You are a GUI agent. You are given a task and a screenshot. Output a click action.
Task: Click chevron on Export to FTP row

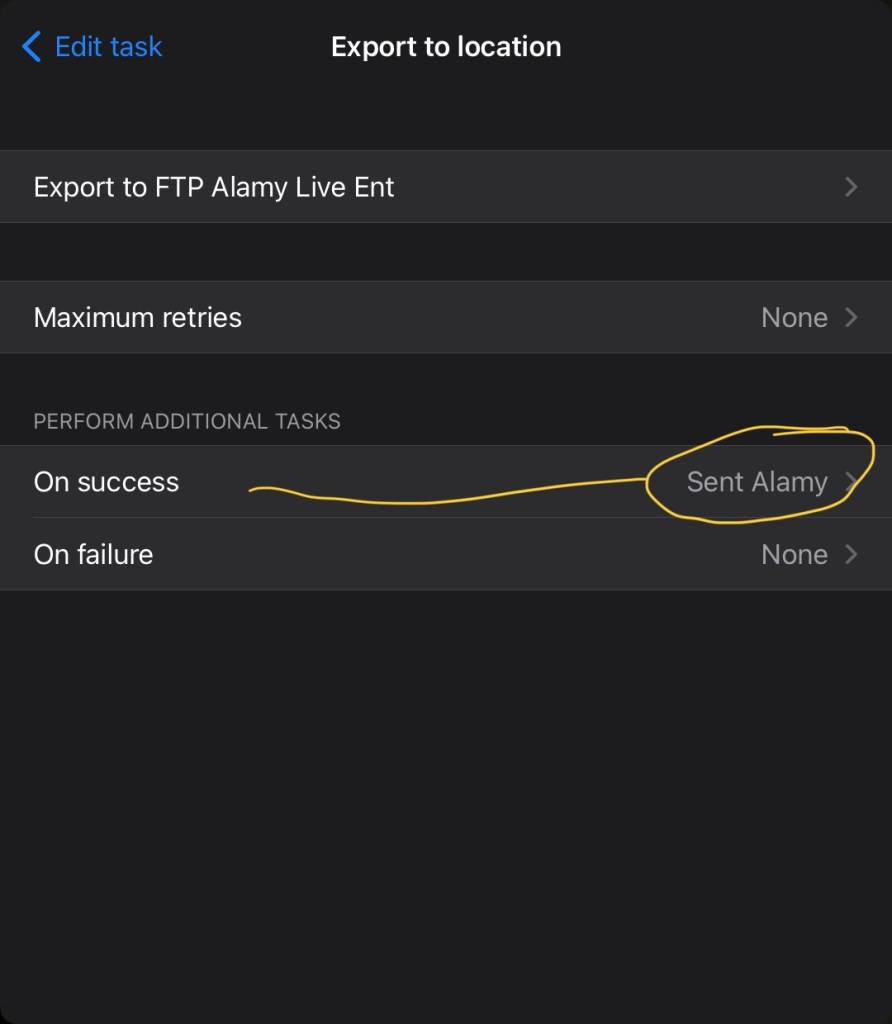pyautogui.click(x=851, y=187)
